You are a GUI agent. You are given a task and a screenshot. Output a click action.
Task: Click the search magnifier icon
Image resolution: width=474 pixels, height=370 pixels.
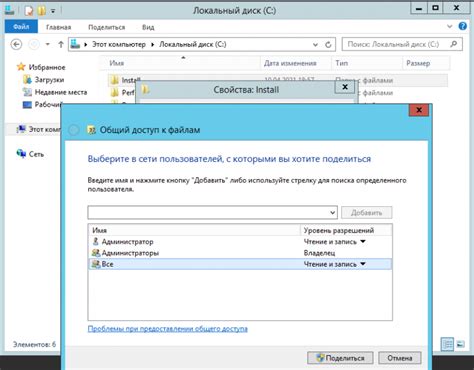(453, 44)
